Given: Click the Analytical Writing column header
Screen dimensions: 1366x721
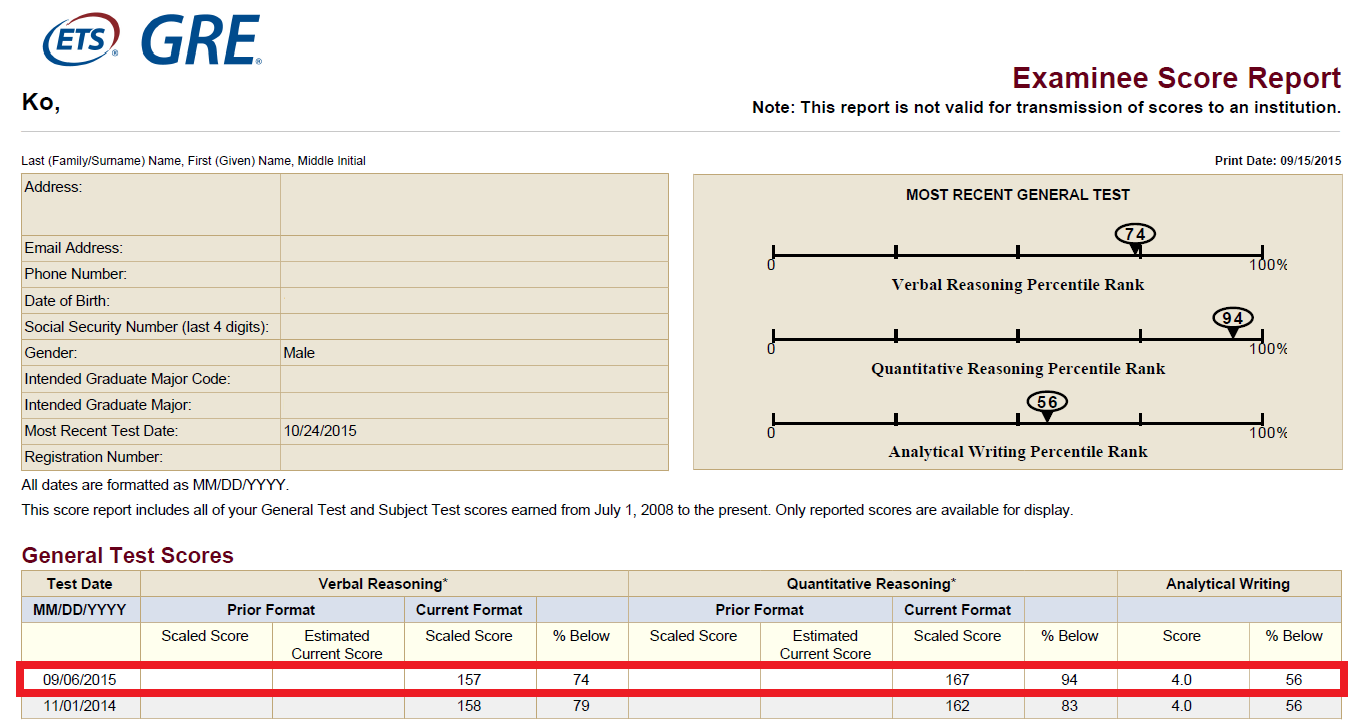Looking at the screenshot, I should tap(1228, 584).
